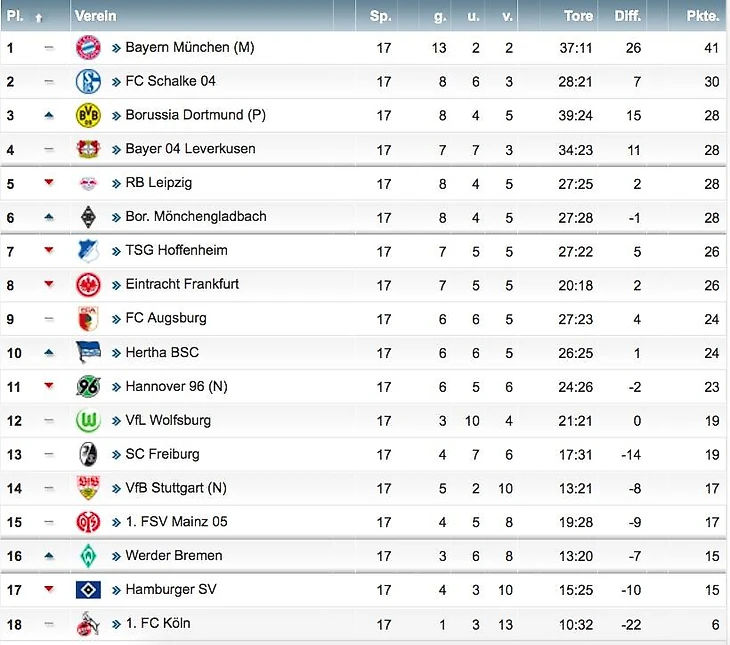The width and height of the screenshot is (730, 645).
Task: Sort standings by Pkte. column header
Action: (703, 16)
